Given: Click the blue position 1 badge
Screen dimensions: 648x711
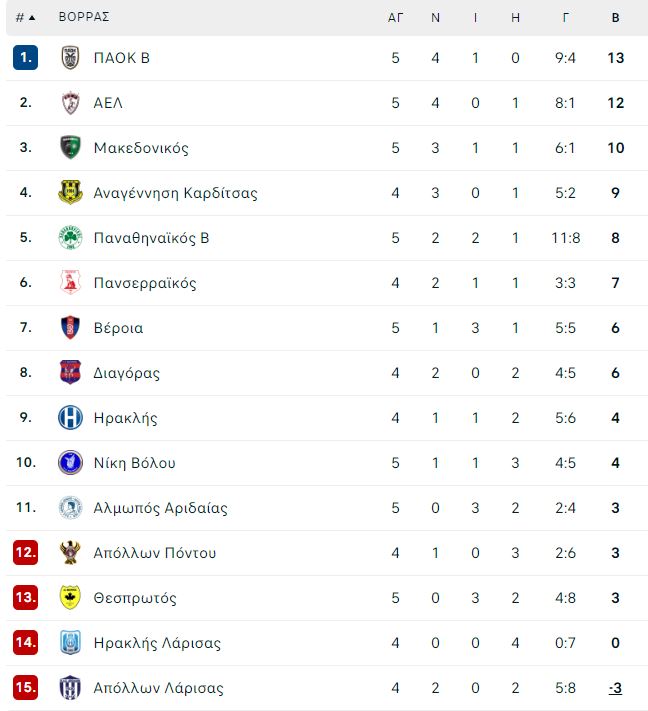Looking at the screenshot, I should (25, 58).
